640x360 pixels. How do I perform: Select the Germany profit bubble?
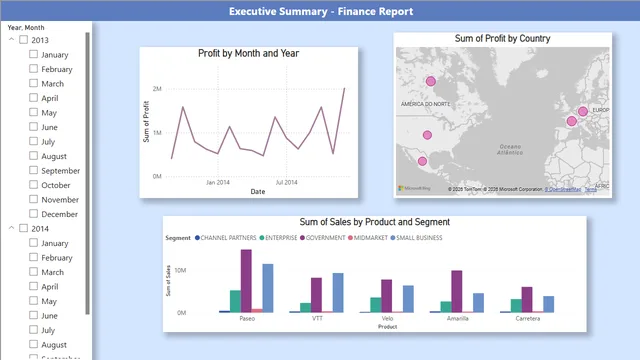click(583, 111)
